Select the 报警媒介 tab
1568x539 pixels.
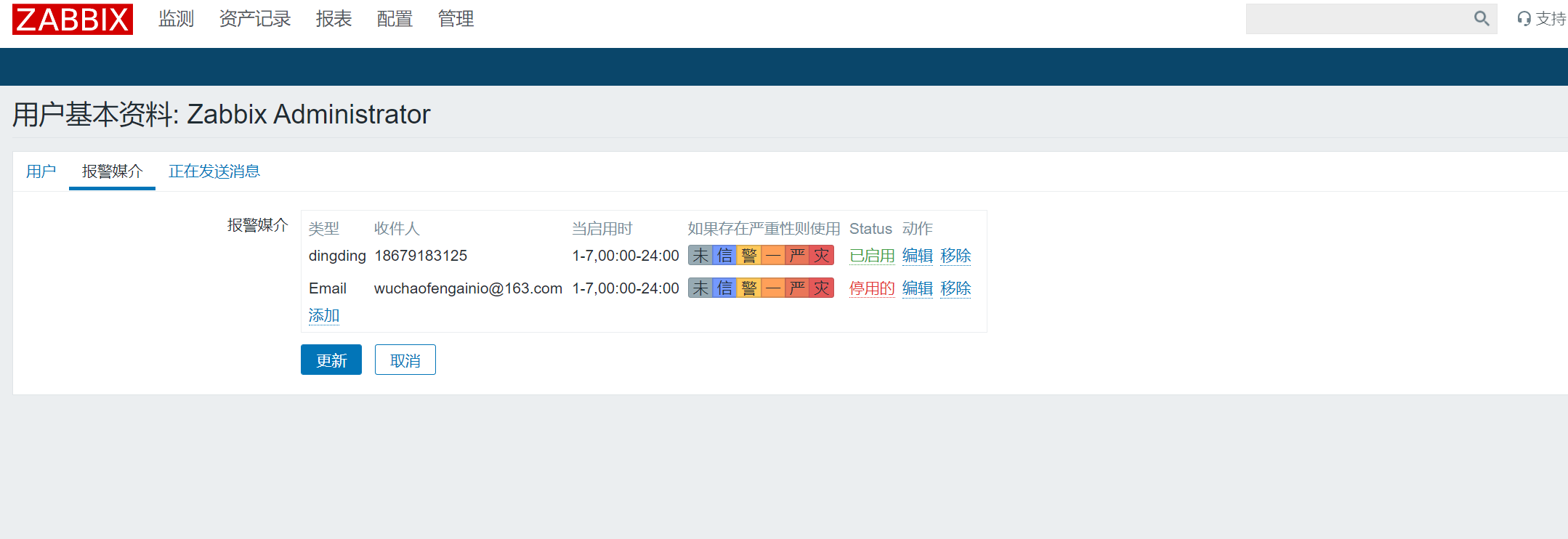tap(112, 171)
